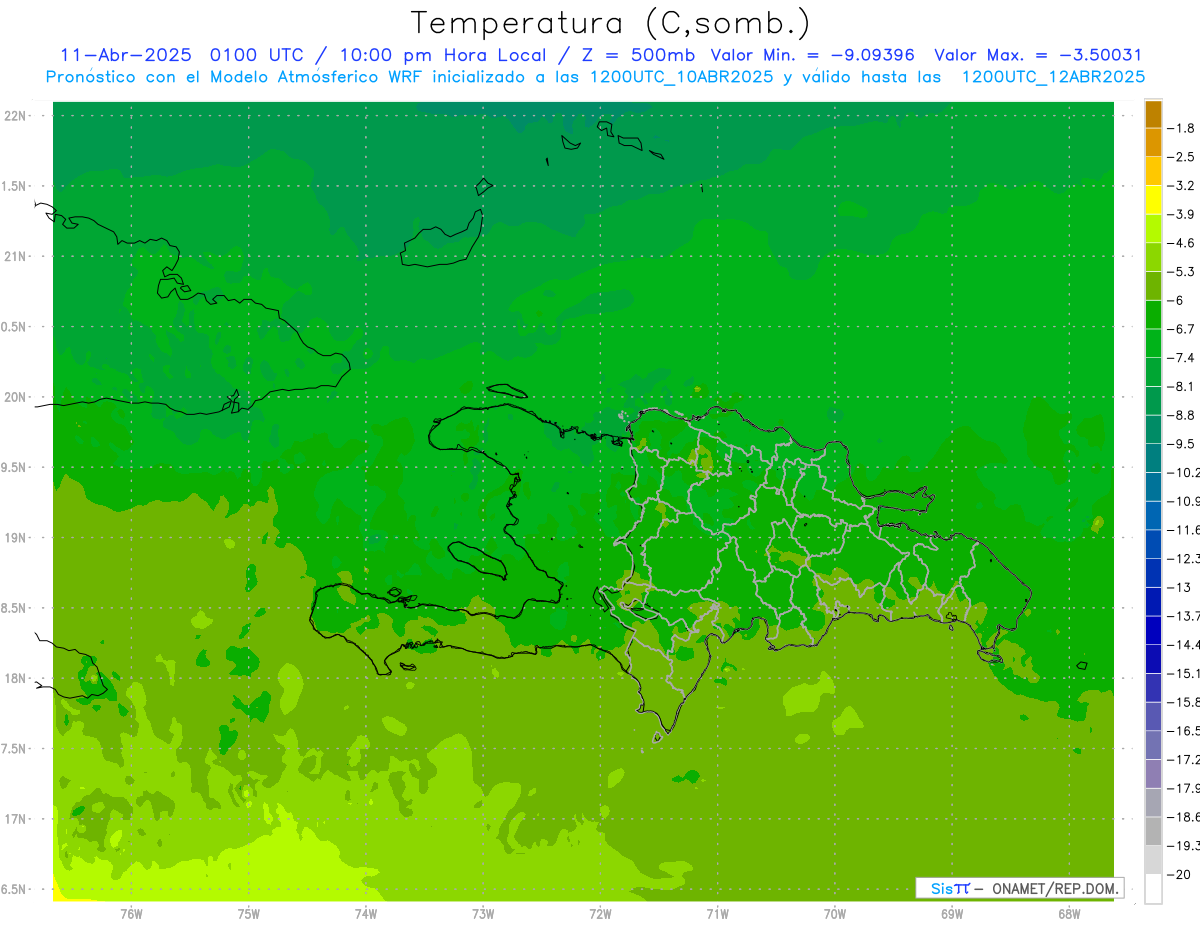Pick the colorbar swatch between -6.7 and -7.4
This screenshot has height=927, width=1200.
[1153, 343]
